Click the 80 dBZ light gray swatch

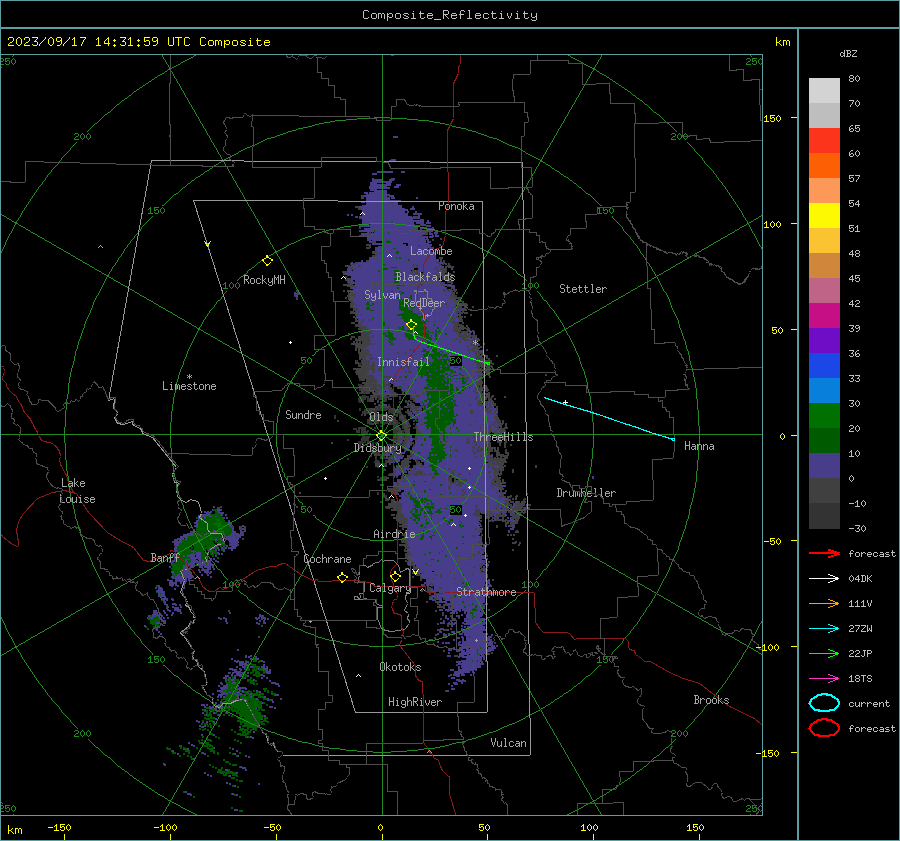[824, 91]
